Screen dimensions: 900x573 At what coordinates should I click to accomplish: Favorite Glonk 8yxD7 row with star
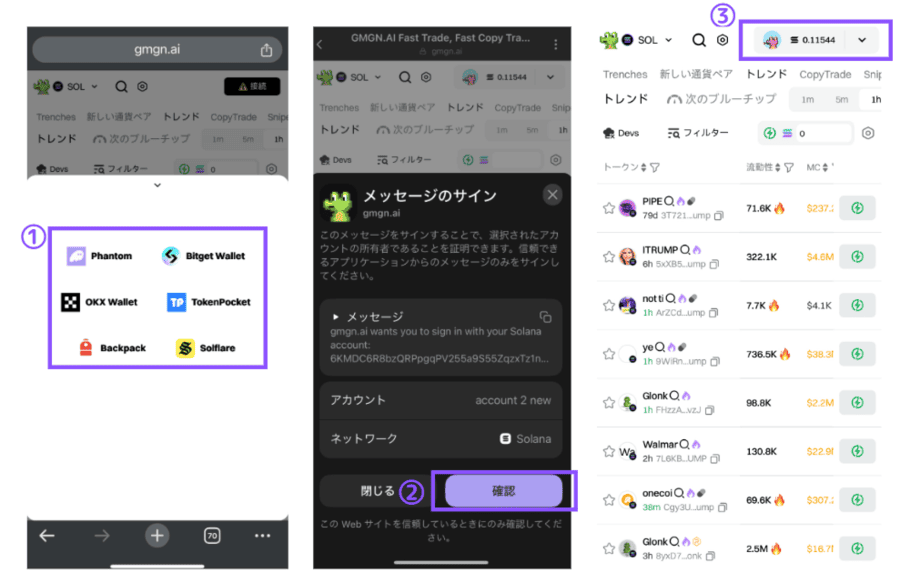[x=608, y=548]
